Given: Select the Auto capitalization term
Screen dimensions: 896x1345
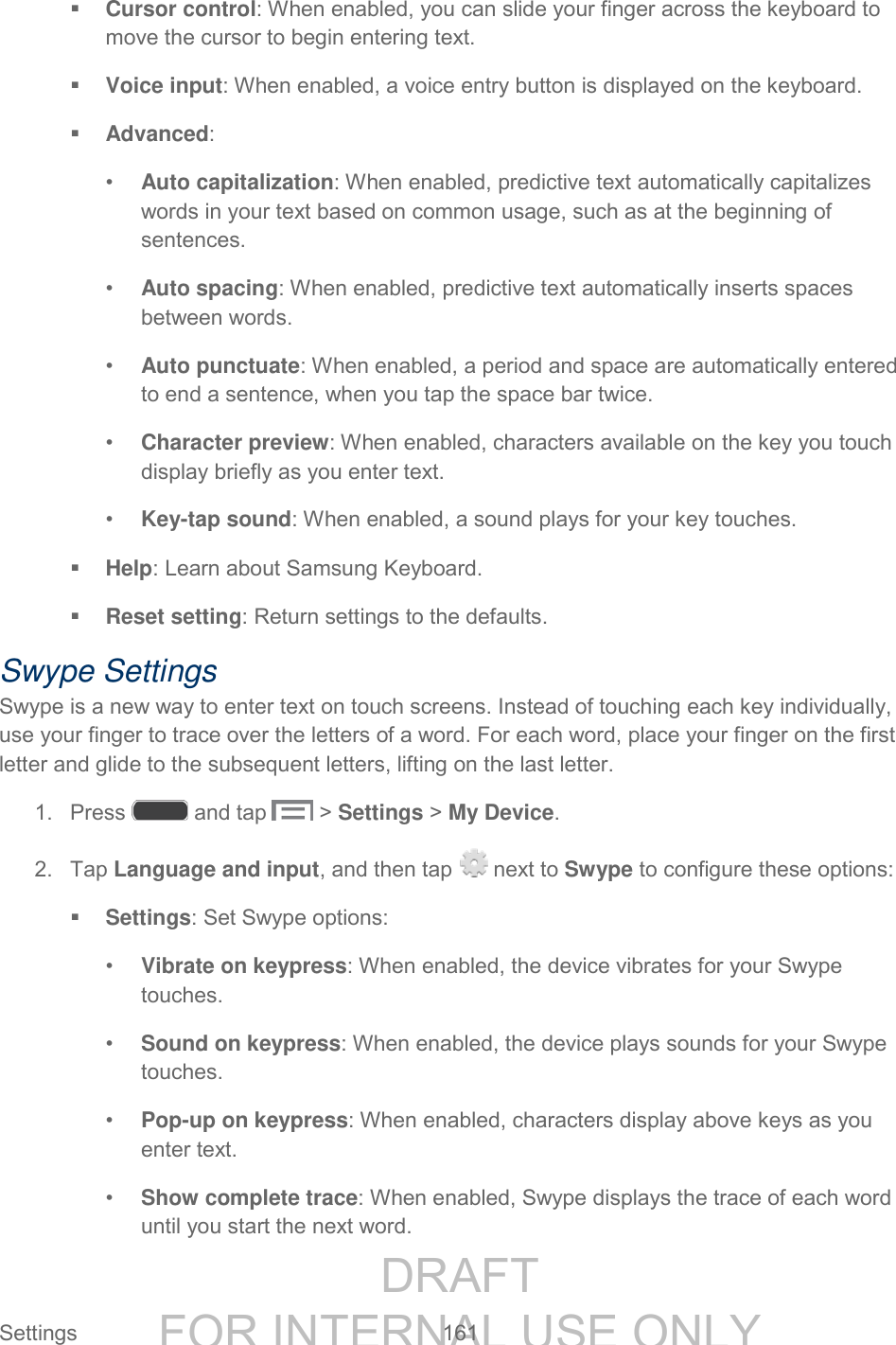Looking at the screenshot, I should coord(237,183).
